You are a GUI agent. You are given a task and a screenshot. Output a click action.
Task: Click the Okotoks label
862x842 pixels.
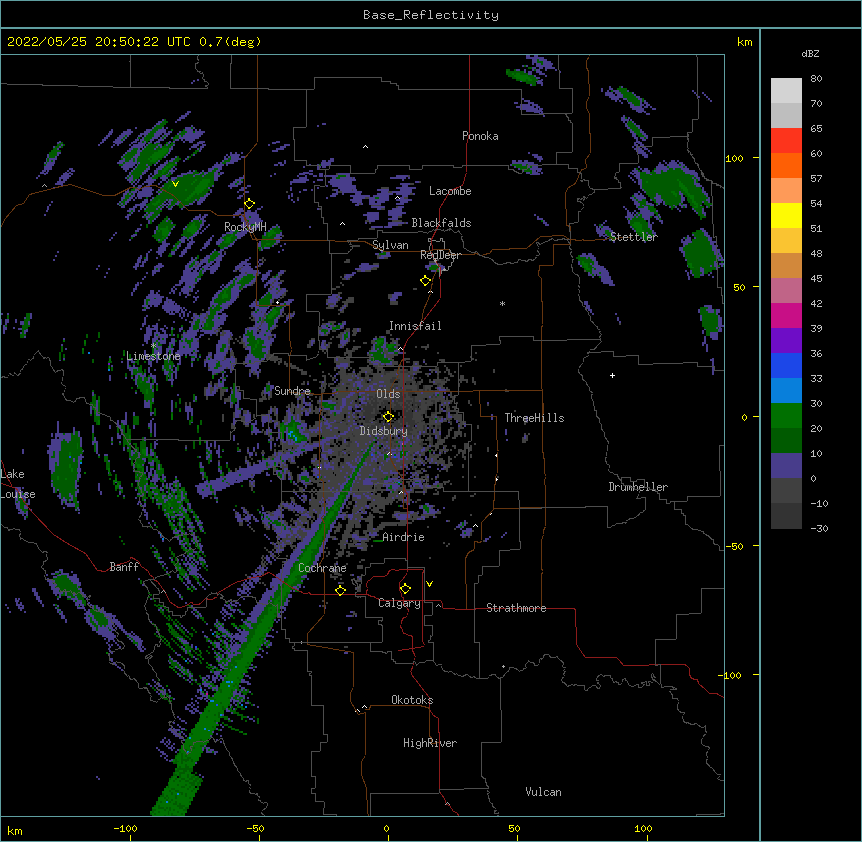click(412, 700)
